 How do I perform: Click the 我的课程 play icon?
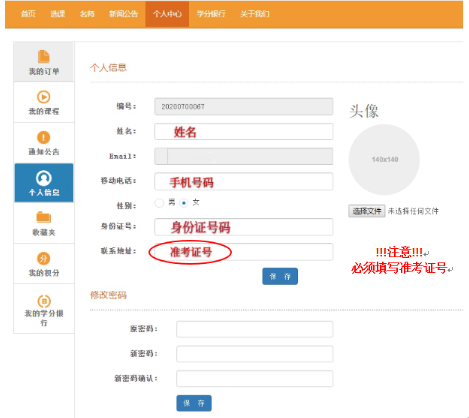click(x=44, y=97)
